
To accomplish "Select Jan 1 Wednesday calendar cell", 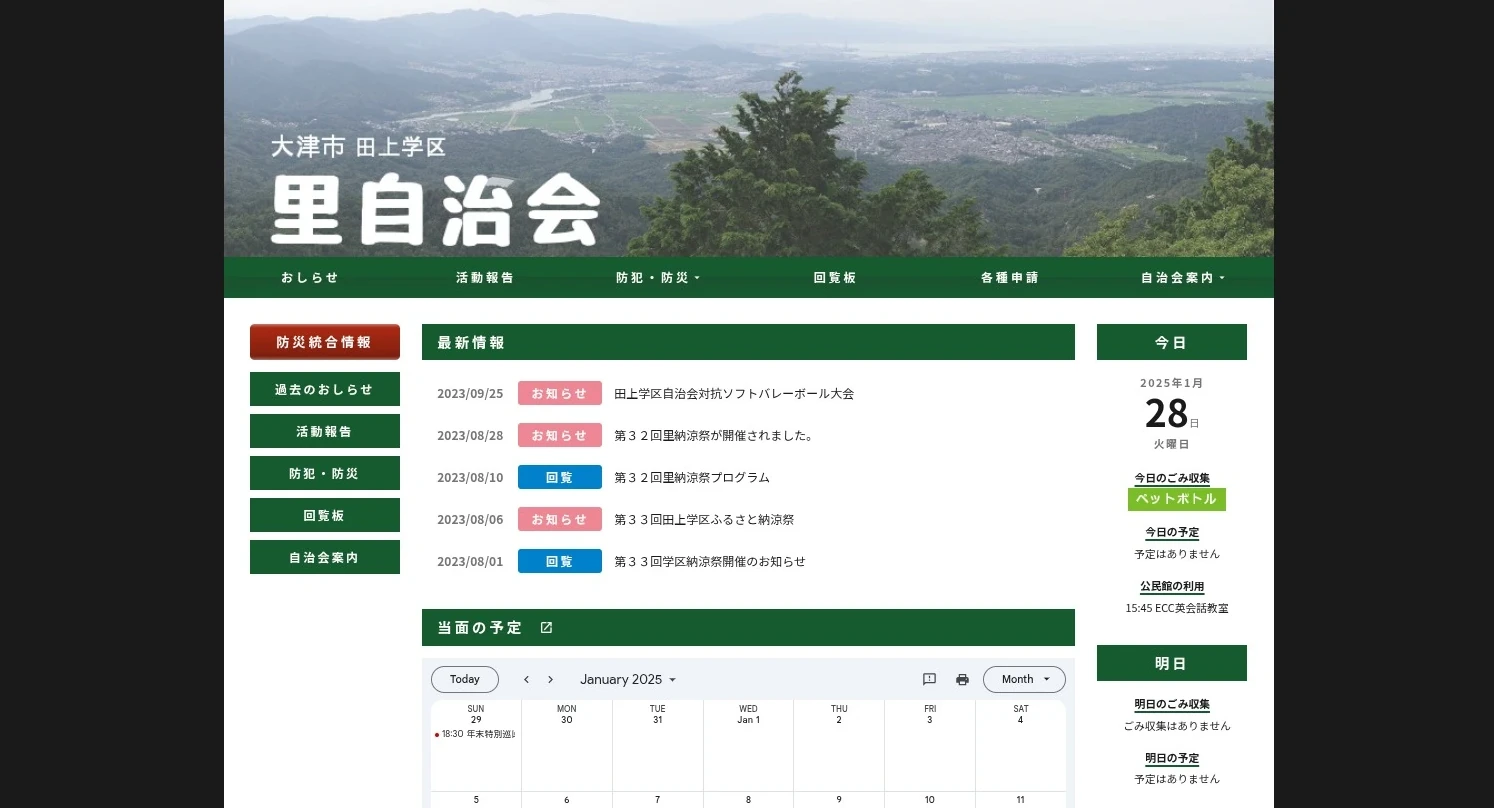I will 748,746.
